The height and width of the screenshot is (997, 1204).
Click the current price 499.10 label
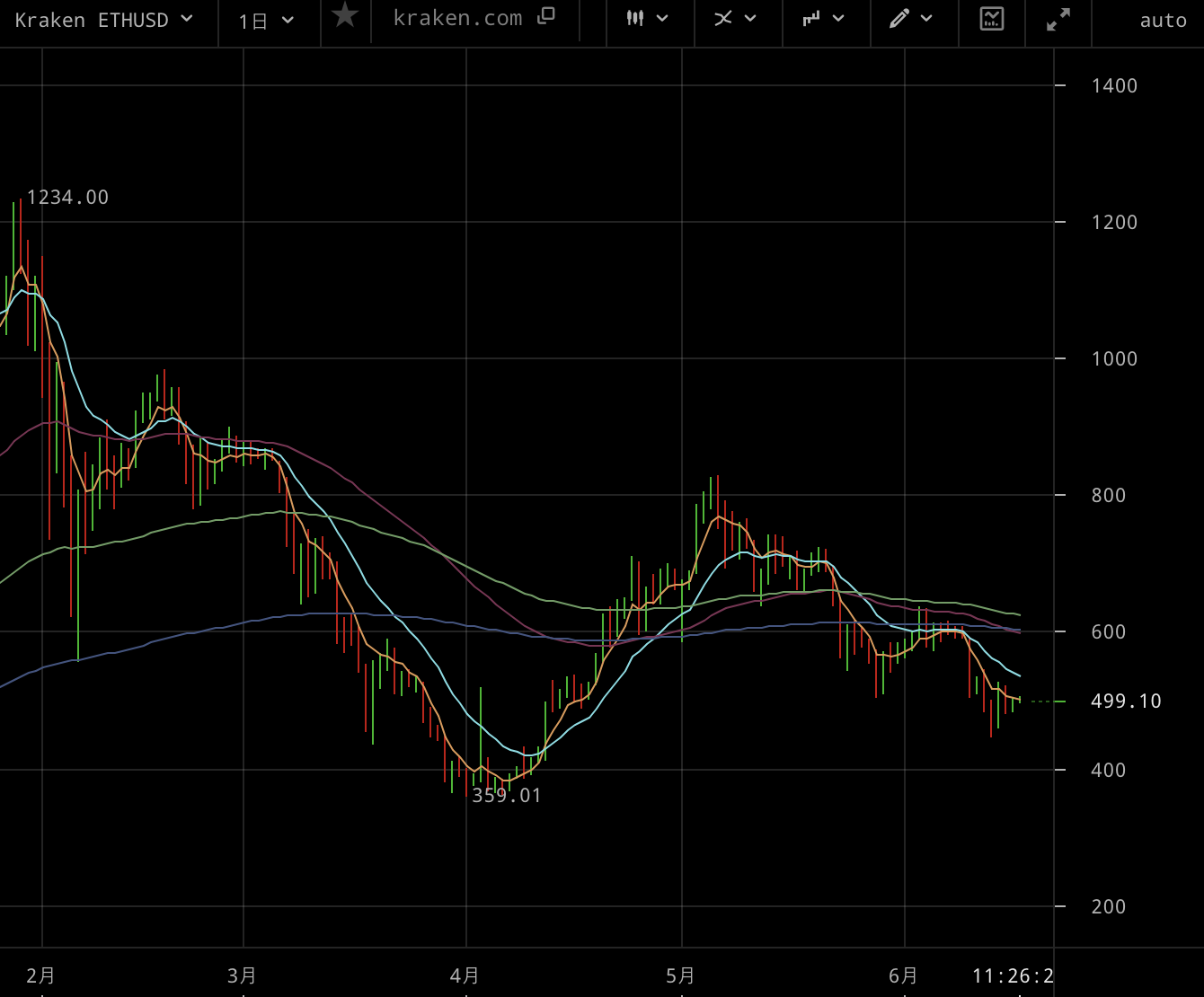tap(1126, 701)
